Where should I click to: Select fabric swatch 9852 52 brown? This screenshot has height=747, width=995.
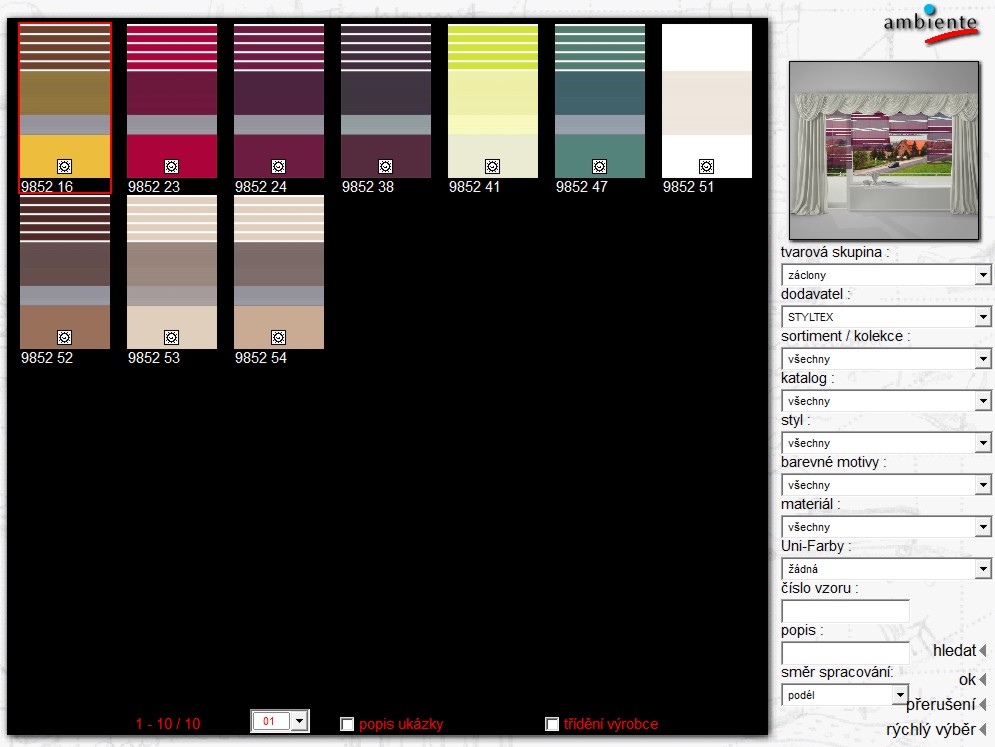(64, 272)
